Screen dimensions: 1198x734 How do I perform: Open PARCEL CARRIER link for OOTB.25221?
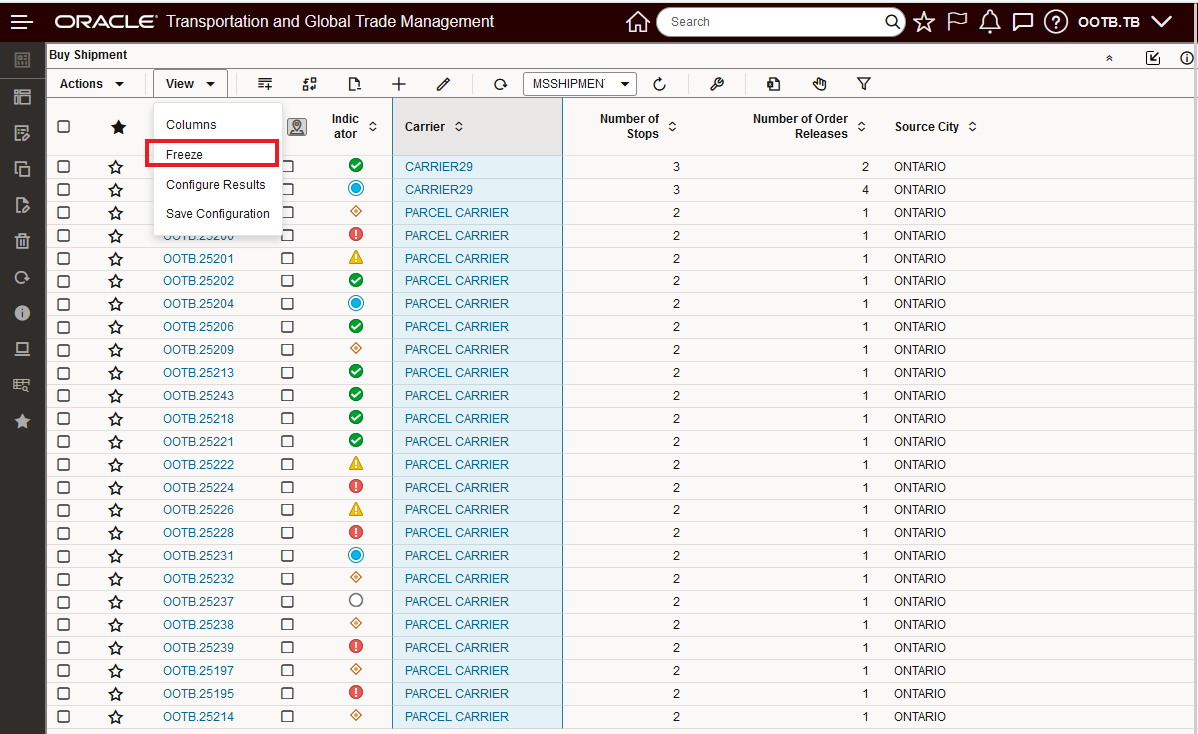point(457,441)
